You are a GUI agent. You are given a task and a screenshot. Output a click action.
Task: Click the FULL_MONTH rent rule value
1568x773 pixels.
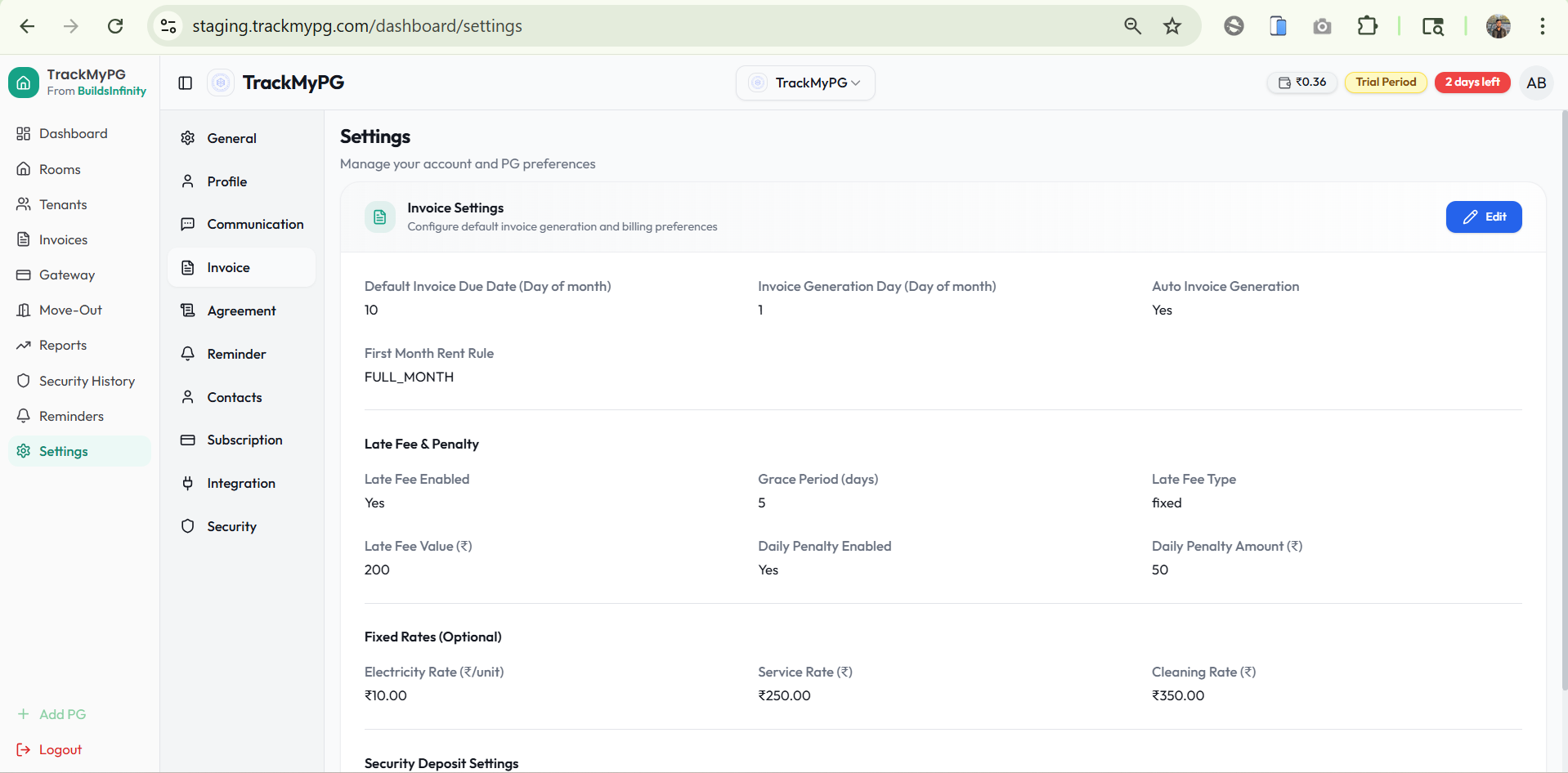(x=409, y=377)
